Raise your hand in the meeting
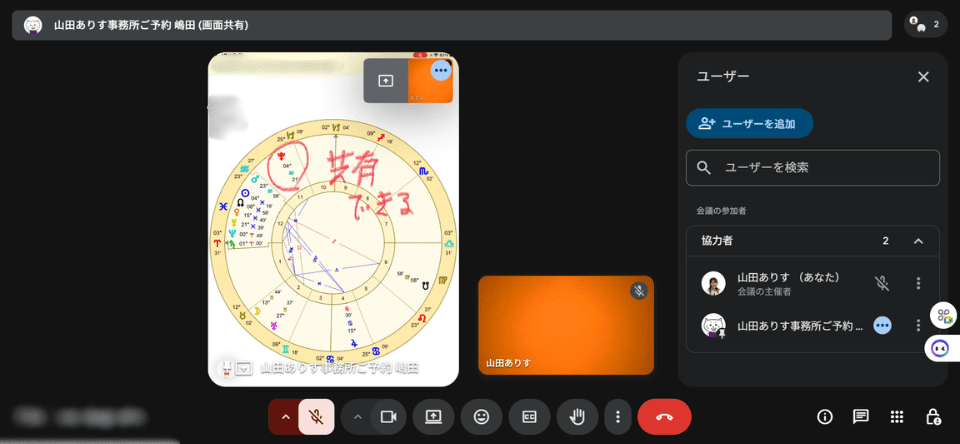The width and height of the screenshot is (960, 444). coord(577,416)
